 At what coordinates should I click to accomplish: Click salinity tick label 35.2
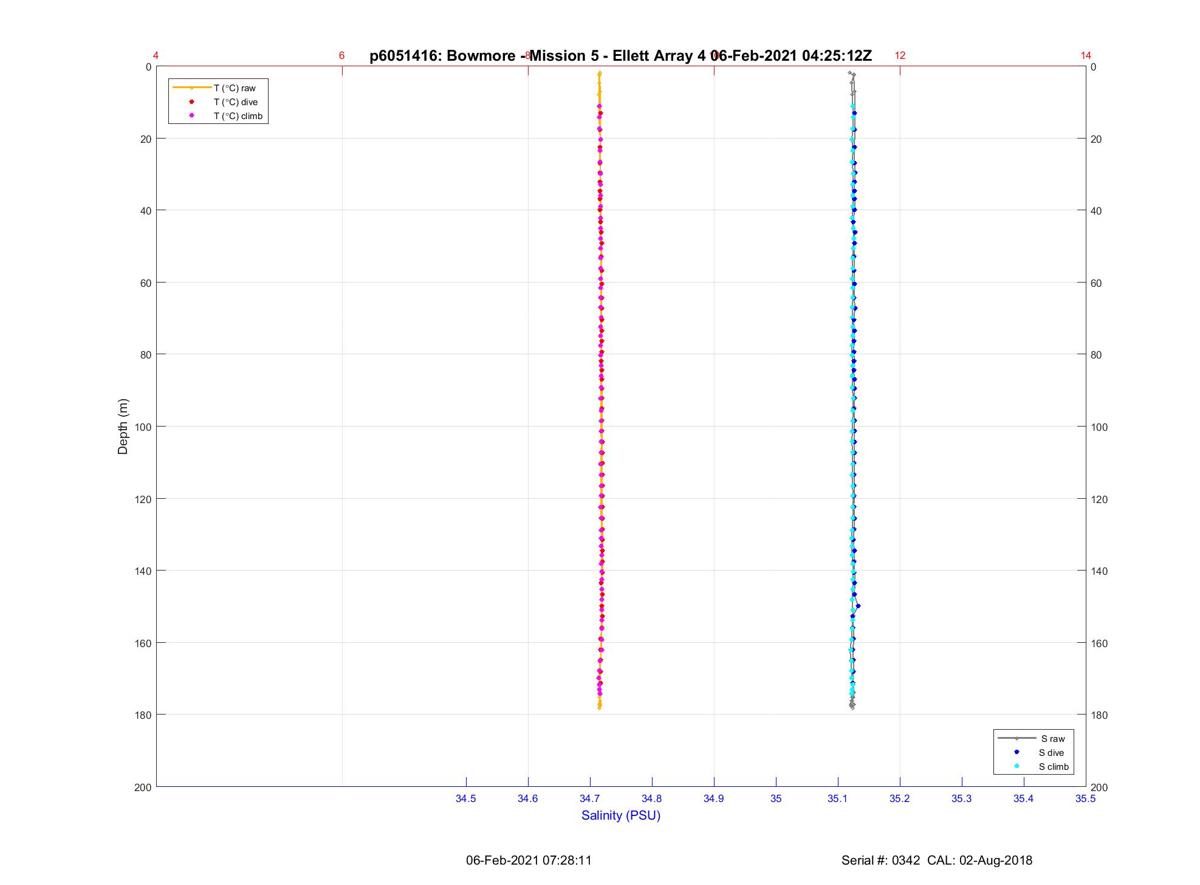900,799
